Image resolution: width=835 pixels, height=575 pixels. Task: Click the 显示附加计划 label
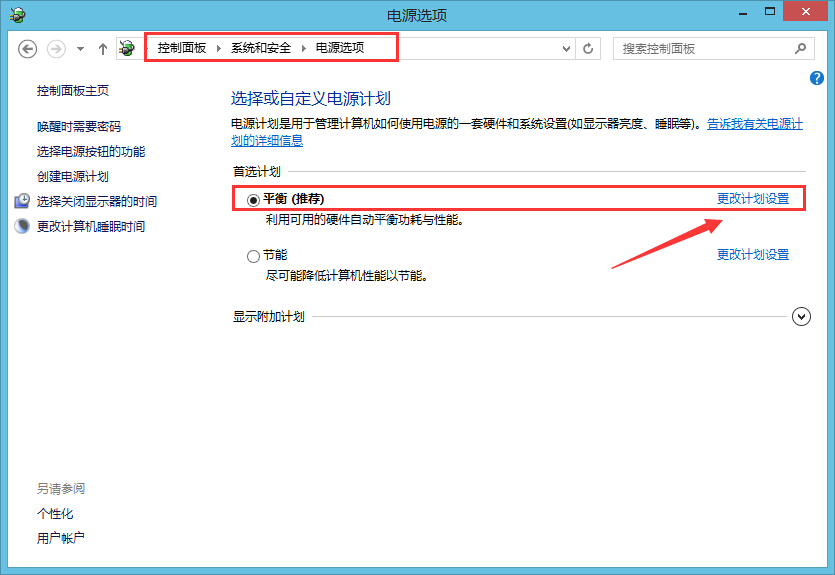pos(269,317)
